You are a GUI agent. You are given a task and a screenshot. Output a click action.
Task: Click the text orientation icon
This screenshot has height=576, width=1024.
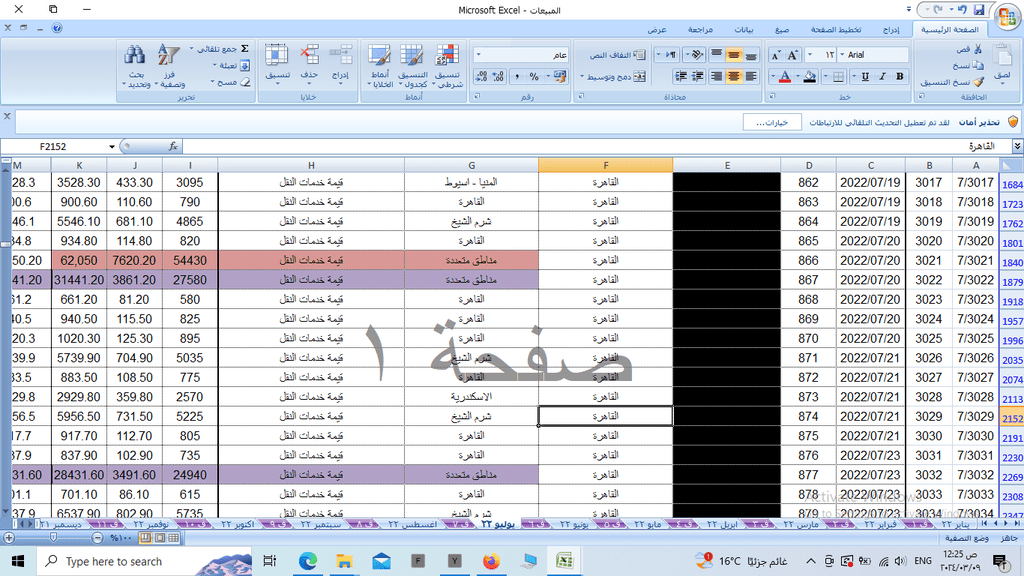[697, 55]
